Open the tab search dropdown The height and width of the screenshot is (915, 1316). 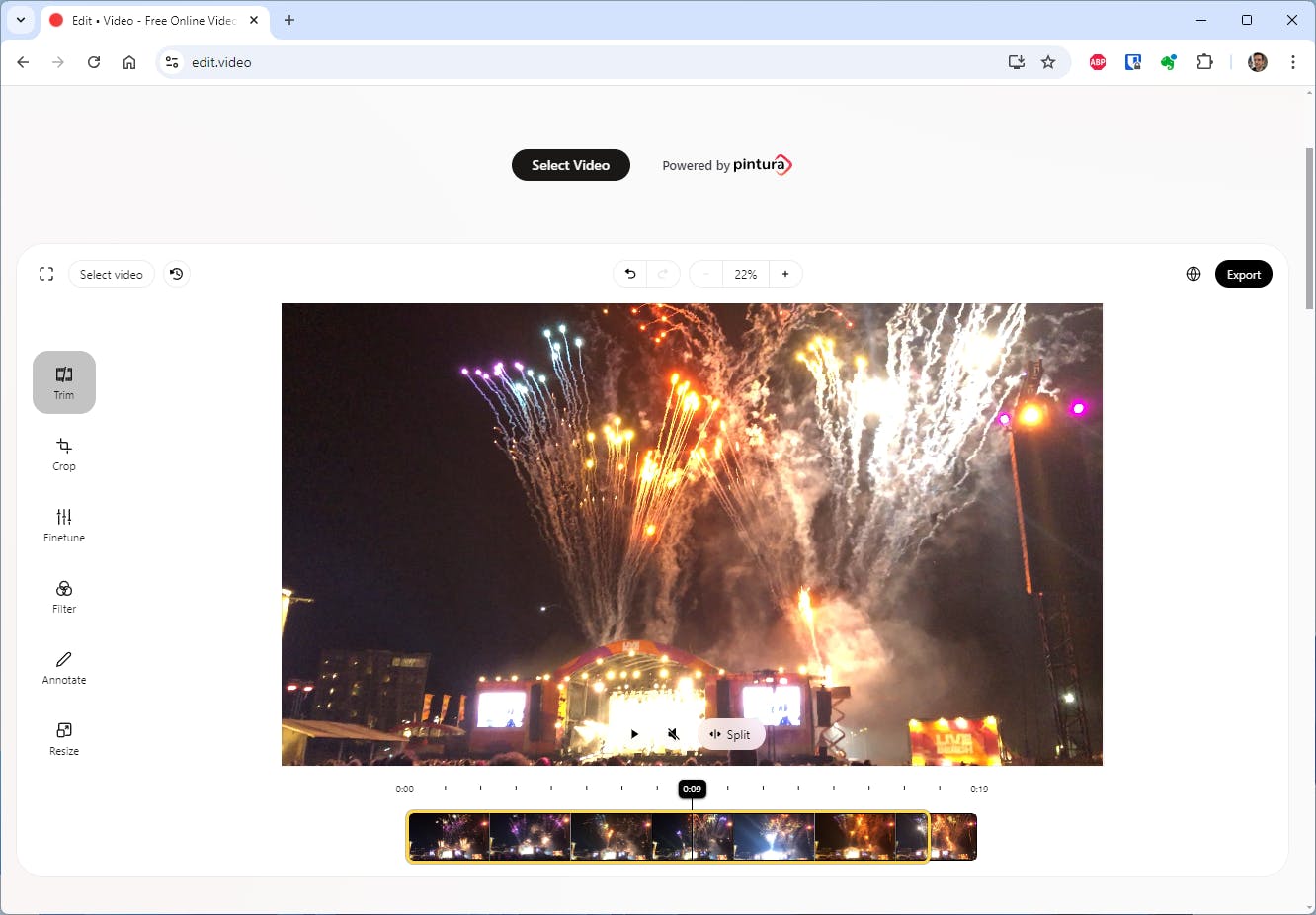[x=21, y=20]
